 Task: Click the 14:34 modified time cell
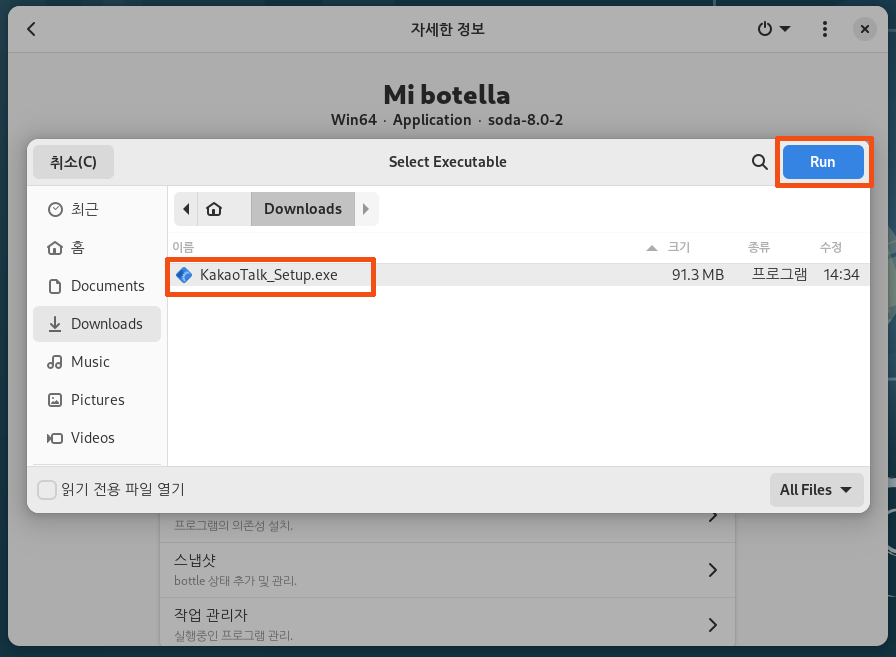click(841, 275)
